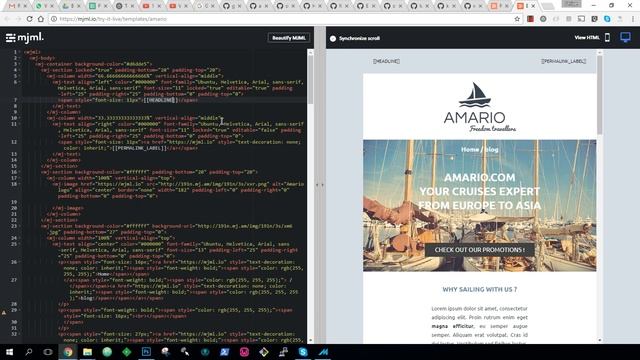
Task: Open the browser home page
Action: pyautogui.click(x=40, y=19)
